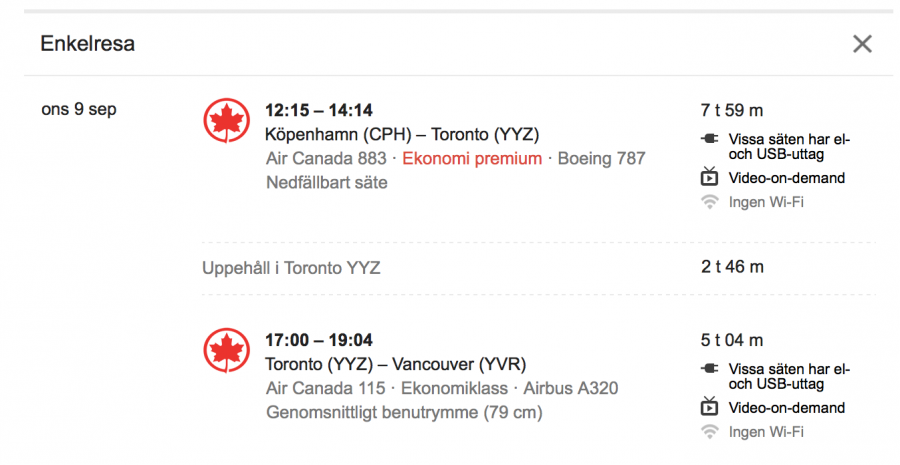The height and width of the screenshot is (465, 900).
Task: Click Wi-Fi icon on second flight
Action: coord(710,432)
